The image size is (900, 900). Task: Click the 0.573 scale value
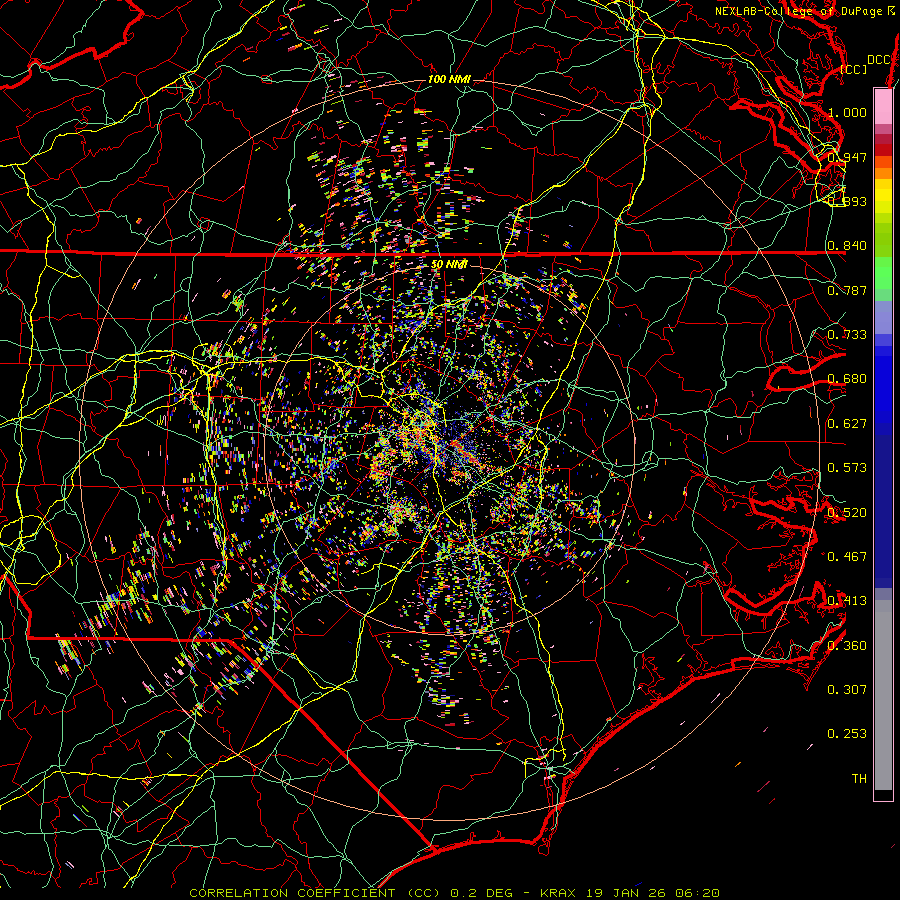847,467
